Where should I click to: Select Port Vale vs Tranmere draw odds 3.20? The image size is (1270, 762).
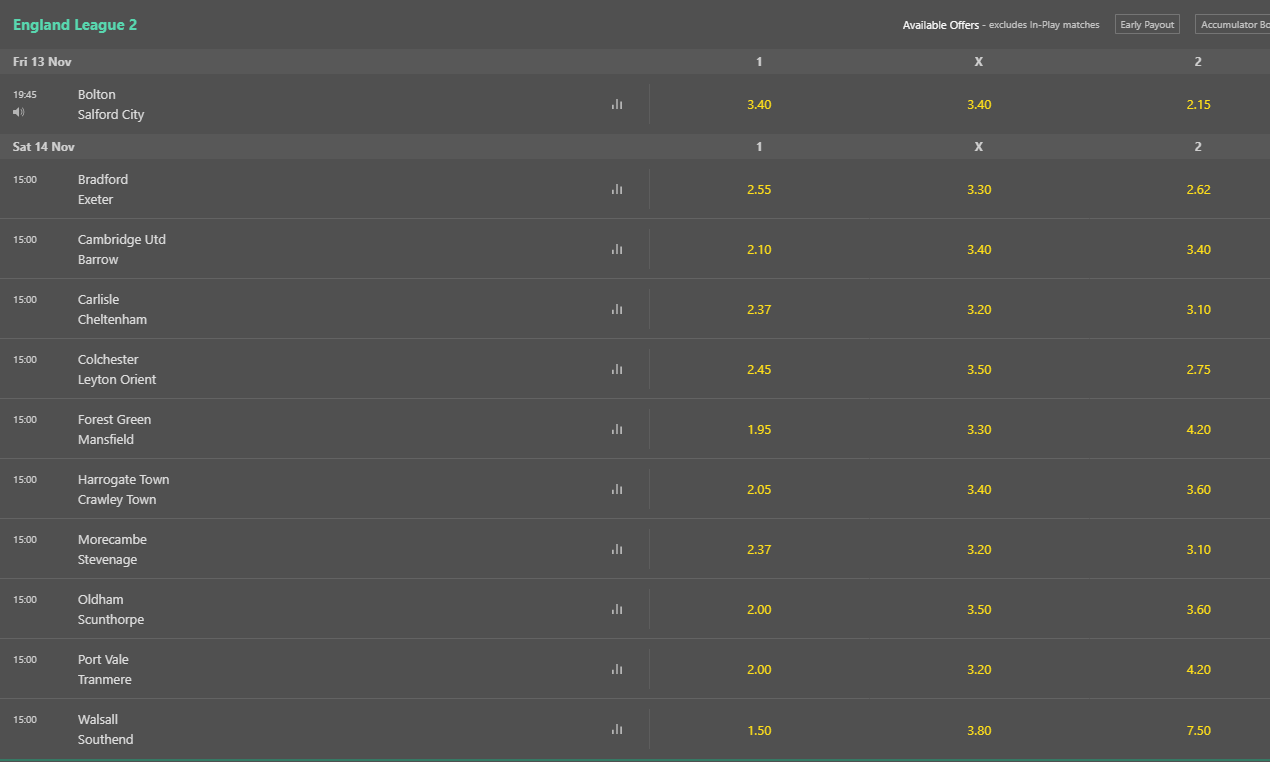[x=979, y=669]
